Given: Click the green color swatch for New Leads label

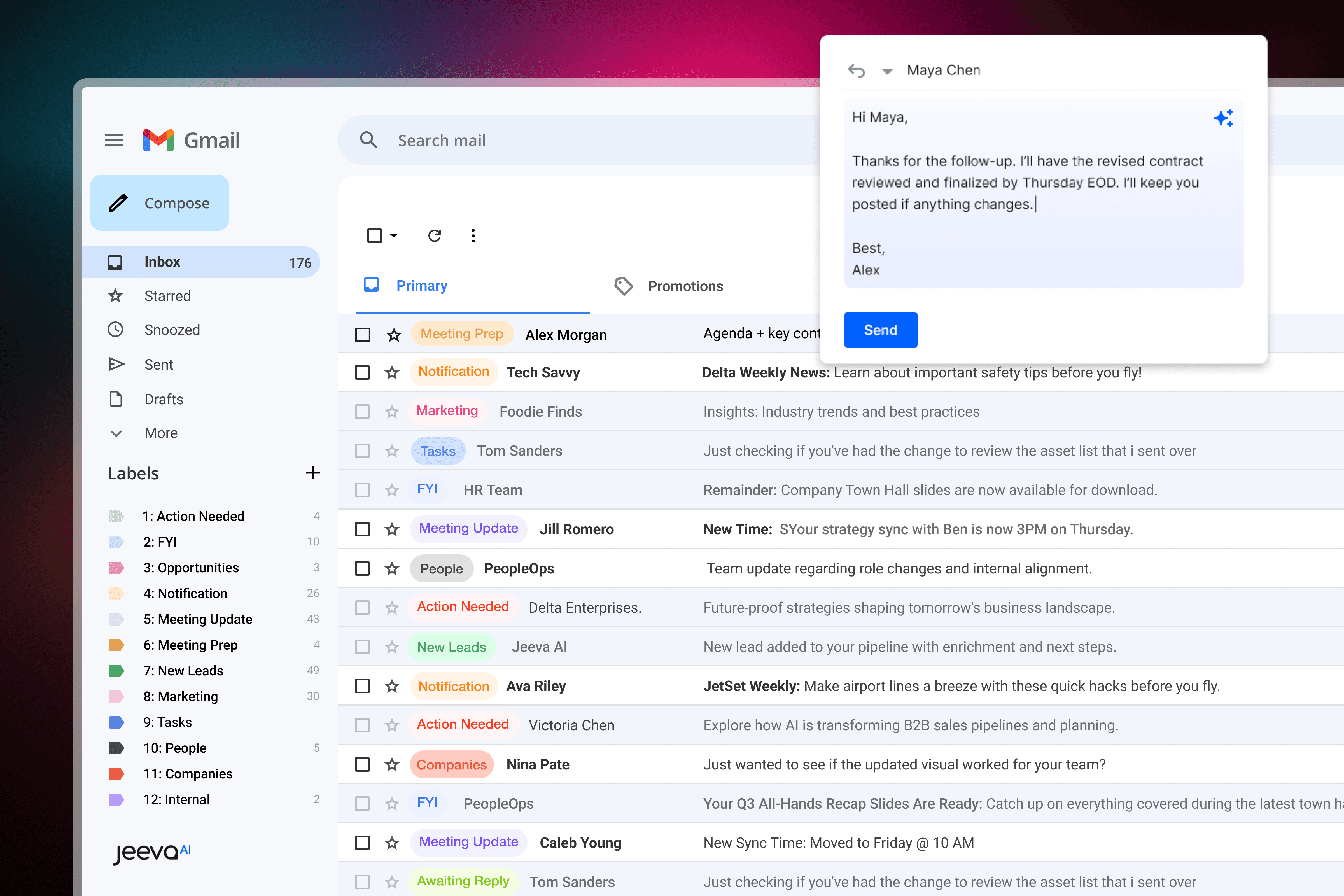Looking at the screenshot, I should coord(116,670).
